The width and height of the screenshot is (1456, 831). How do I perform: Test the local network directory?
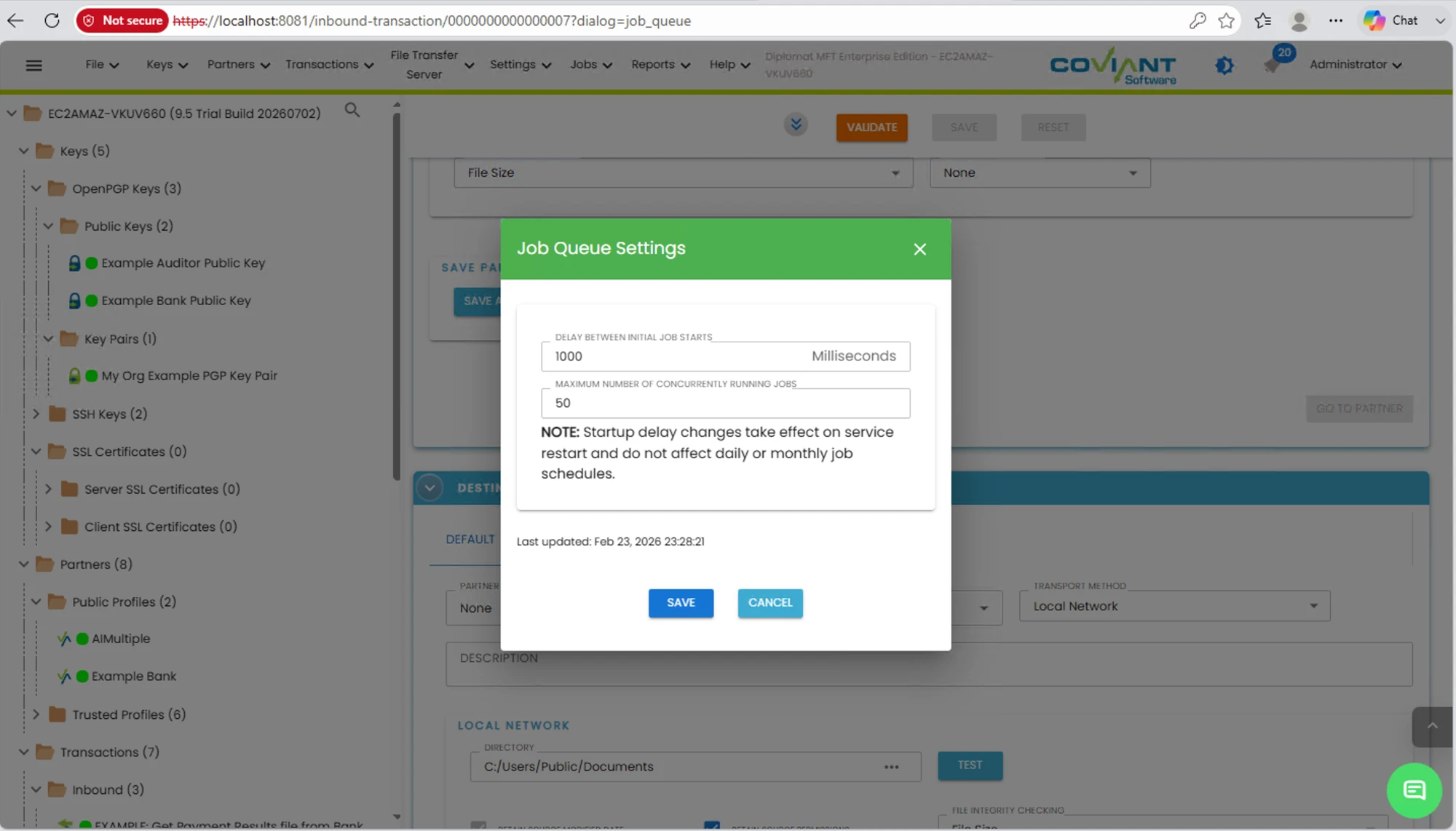tap(970, 765)
